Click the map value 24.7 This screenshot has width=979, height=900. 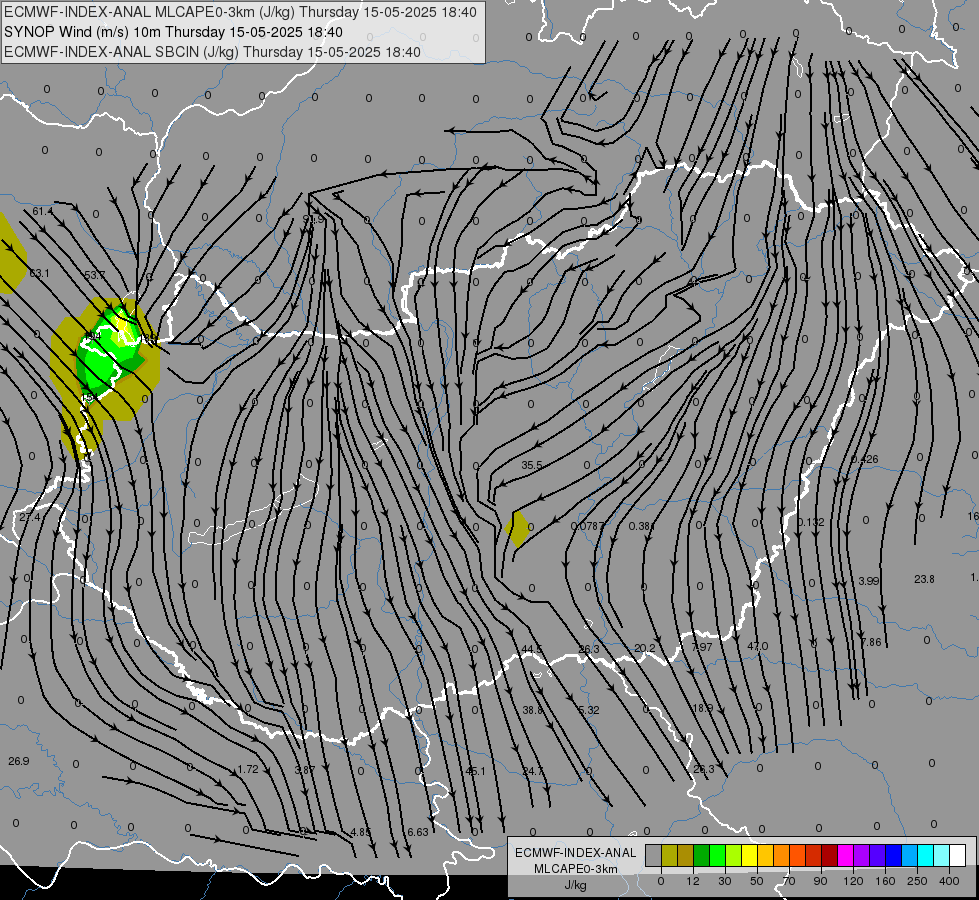point(533,771)
